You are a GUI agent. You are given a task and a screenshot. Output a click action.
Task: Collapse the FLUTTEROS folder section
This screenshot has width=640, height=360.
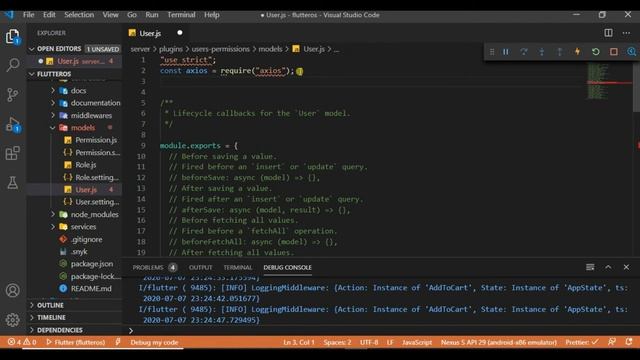32,74
